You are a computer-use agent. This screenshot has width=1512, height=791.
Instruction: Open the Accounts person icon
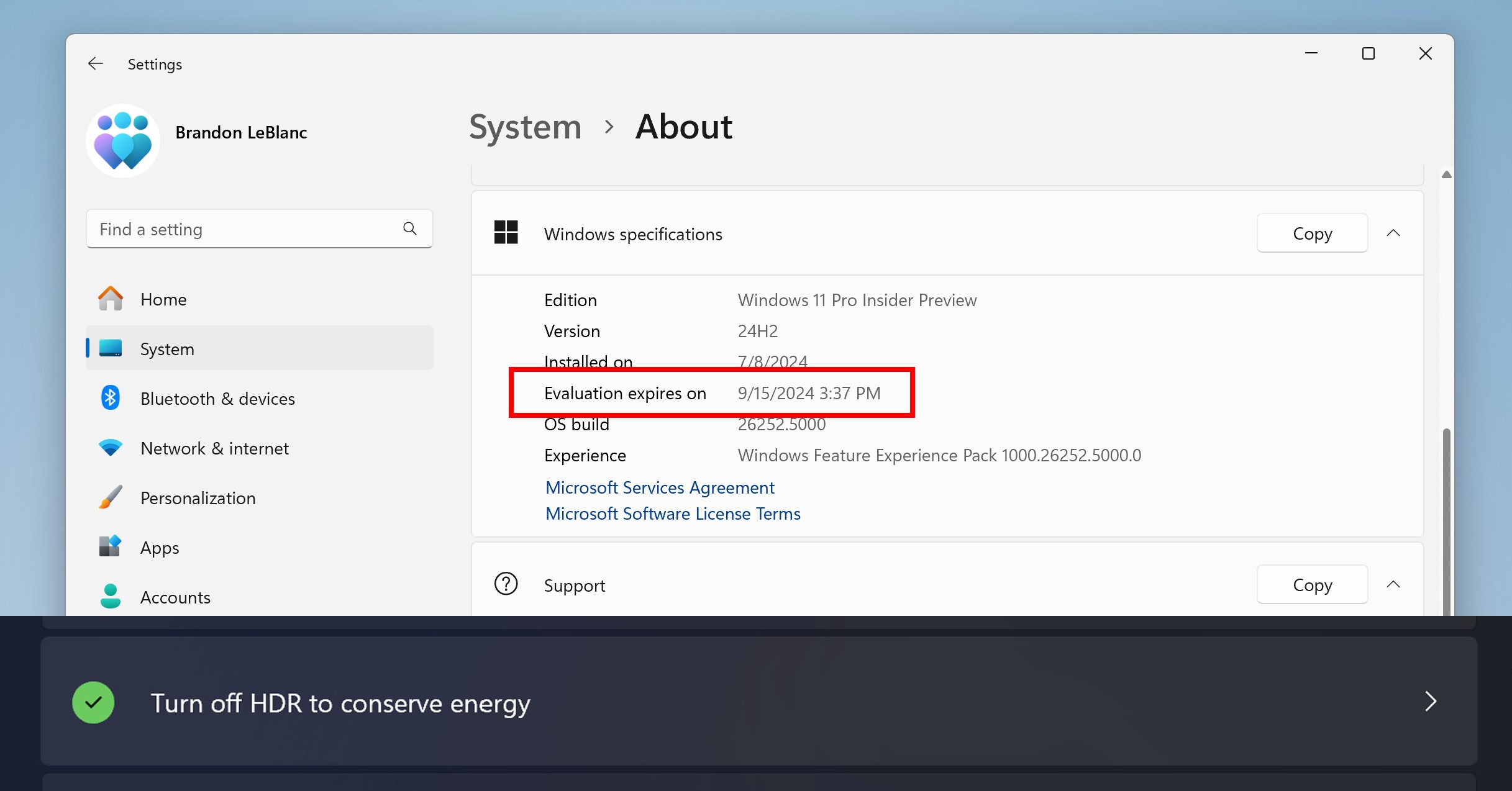tap(111, 596)
